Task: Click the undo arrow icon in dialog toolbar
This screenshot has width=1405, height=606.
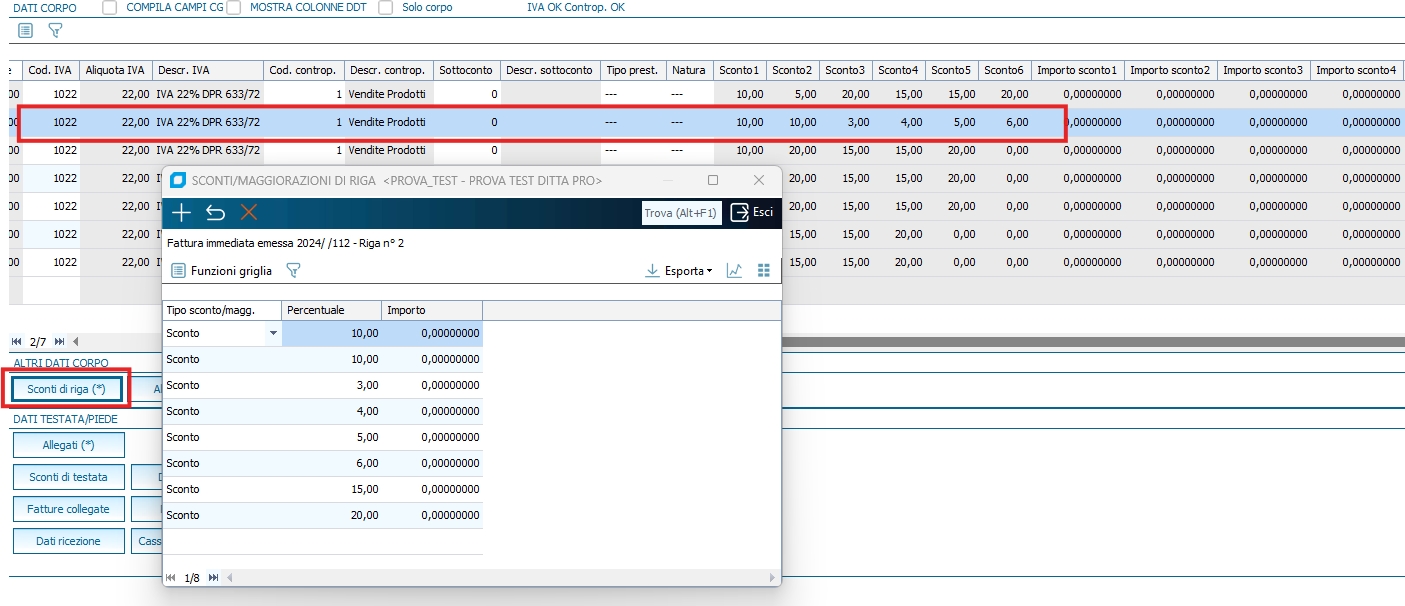Action: 215,213
